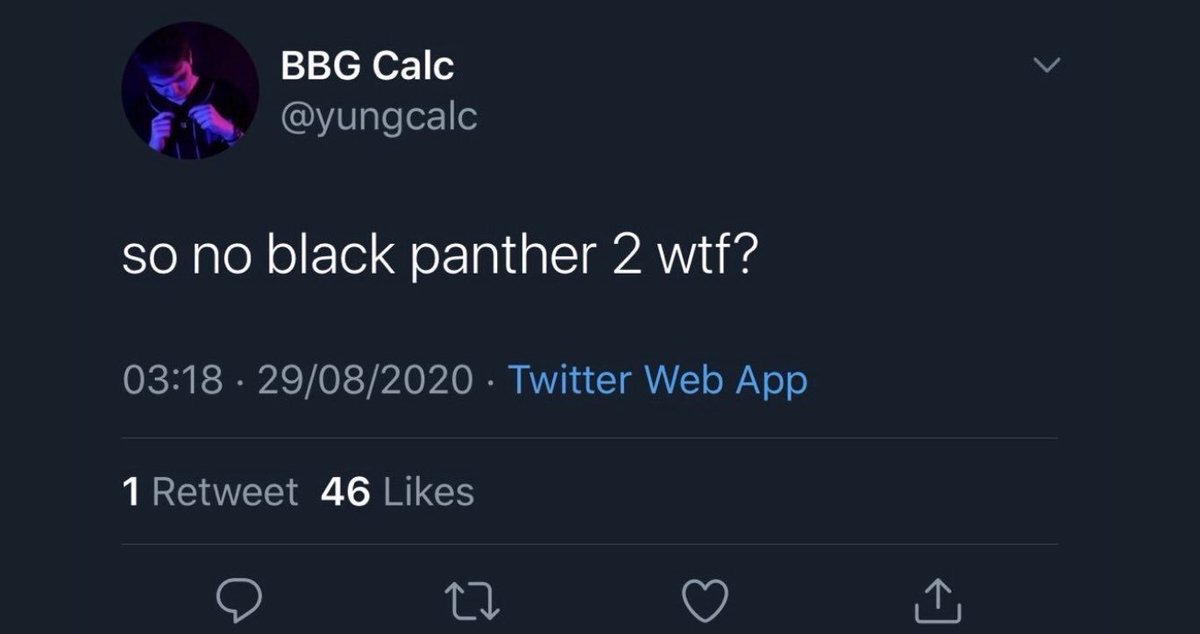Show the list of 46 Likes
This screenshot has height=634, width=1200.
tap(398, 491)
